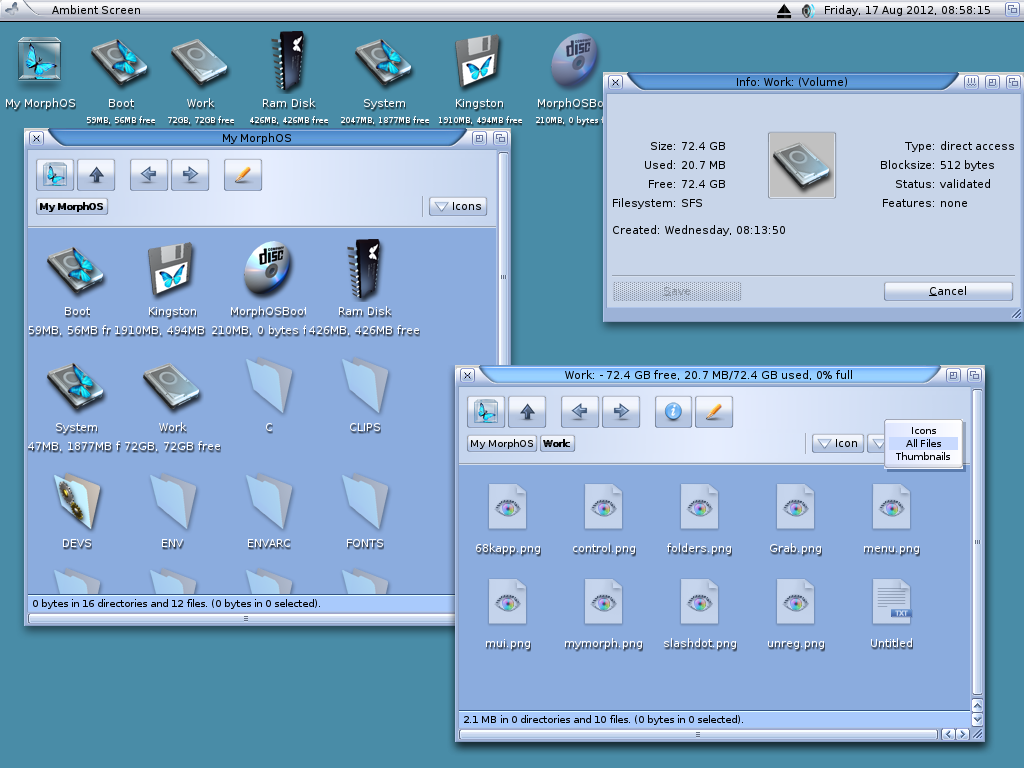Choose All Files from the popup menu
Image resolution: width=1024 pixels, height=768 pixels.
coord(923,443)
